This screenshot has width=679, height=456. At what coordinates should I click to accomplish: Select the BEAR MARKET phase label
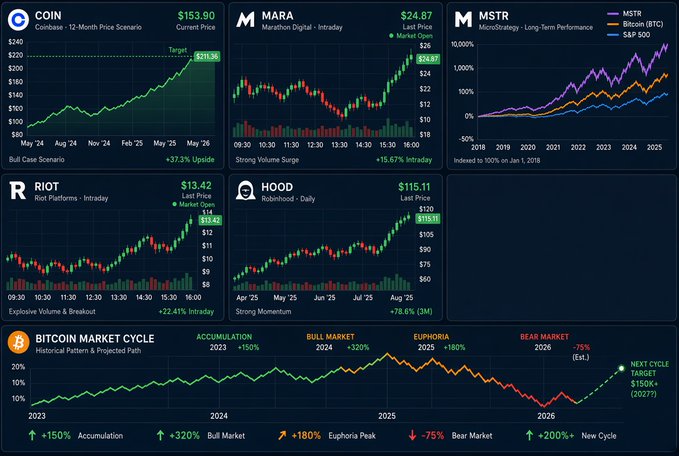(x=544, y=337)
